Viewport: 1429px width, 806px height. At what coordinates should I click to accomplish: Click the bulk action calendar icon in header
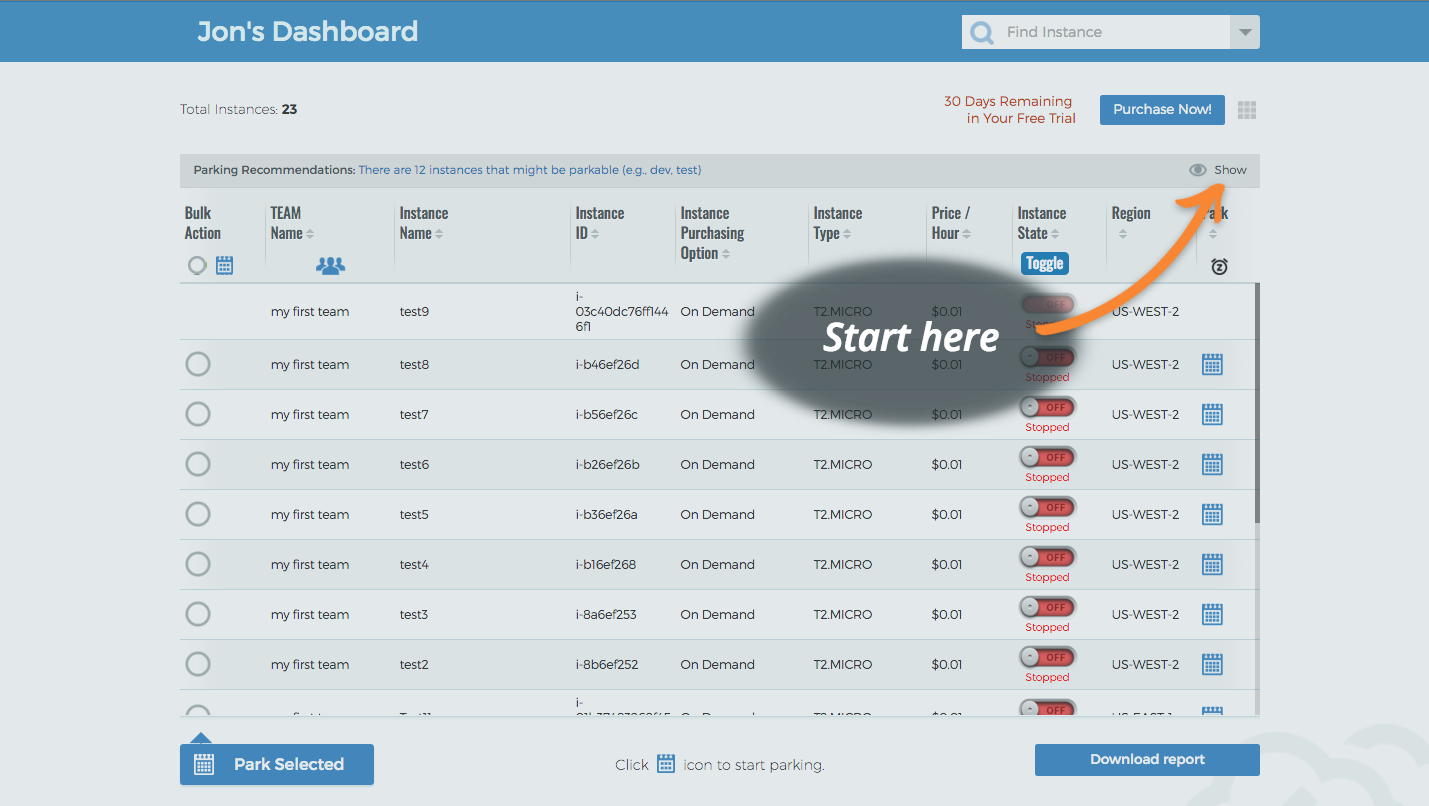coord(224,266)
